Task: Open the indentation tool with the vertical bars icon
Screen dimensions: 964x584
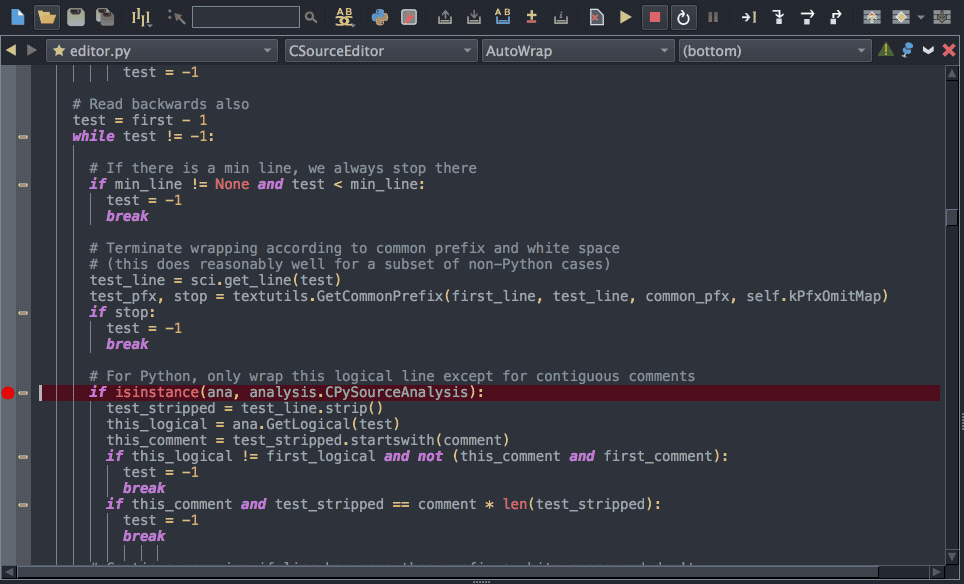Action: [141, 17]
